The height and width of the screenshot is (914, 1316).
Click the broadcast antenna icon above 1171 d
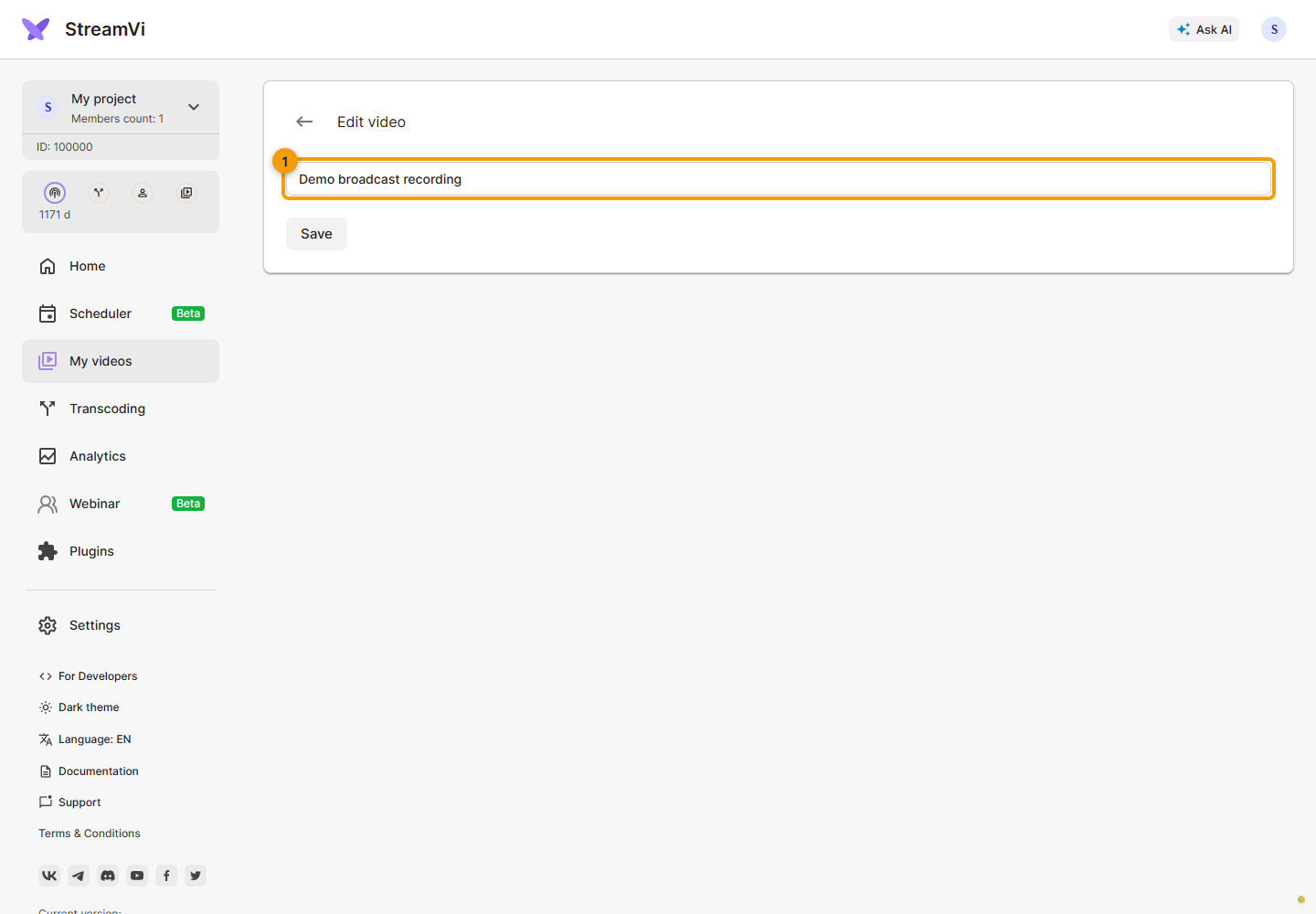[55, 193]
